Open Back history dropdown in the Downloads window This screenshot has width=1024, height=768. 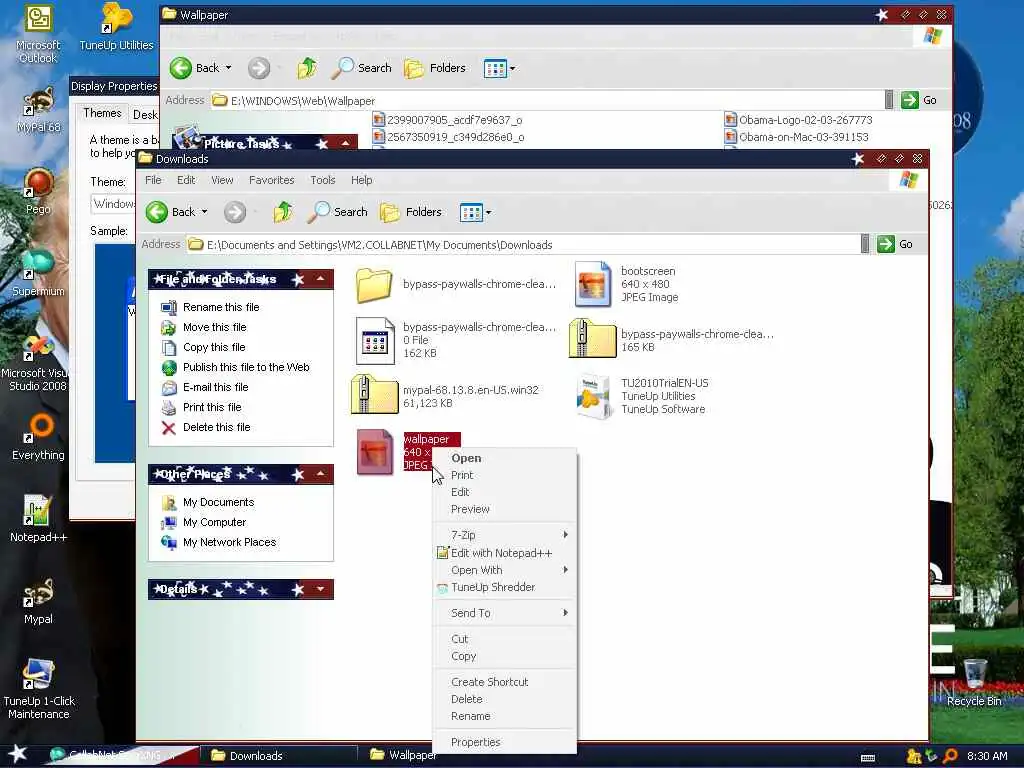point(204,212)
